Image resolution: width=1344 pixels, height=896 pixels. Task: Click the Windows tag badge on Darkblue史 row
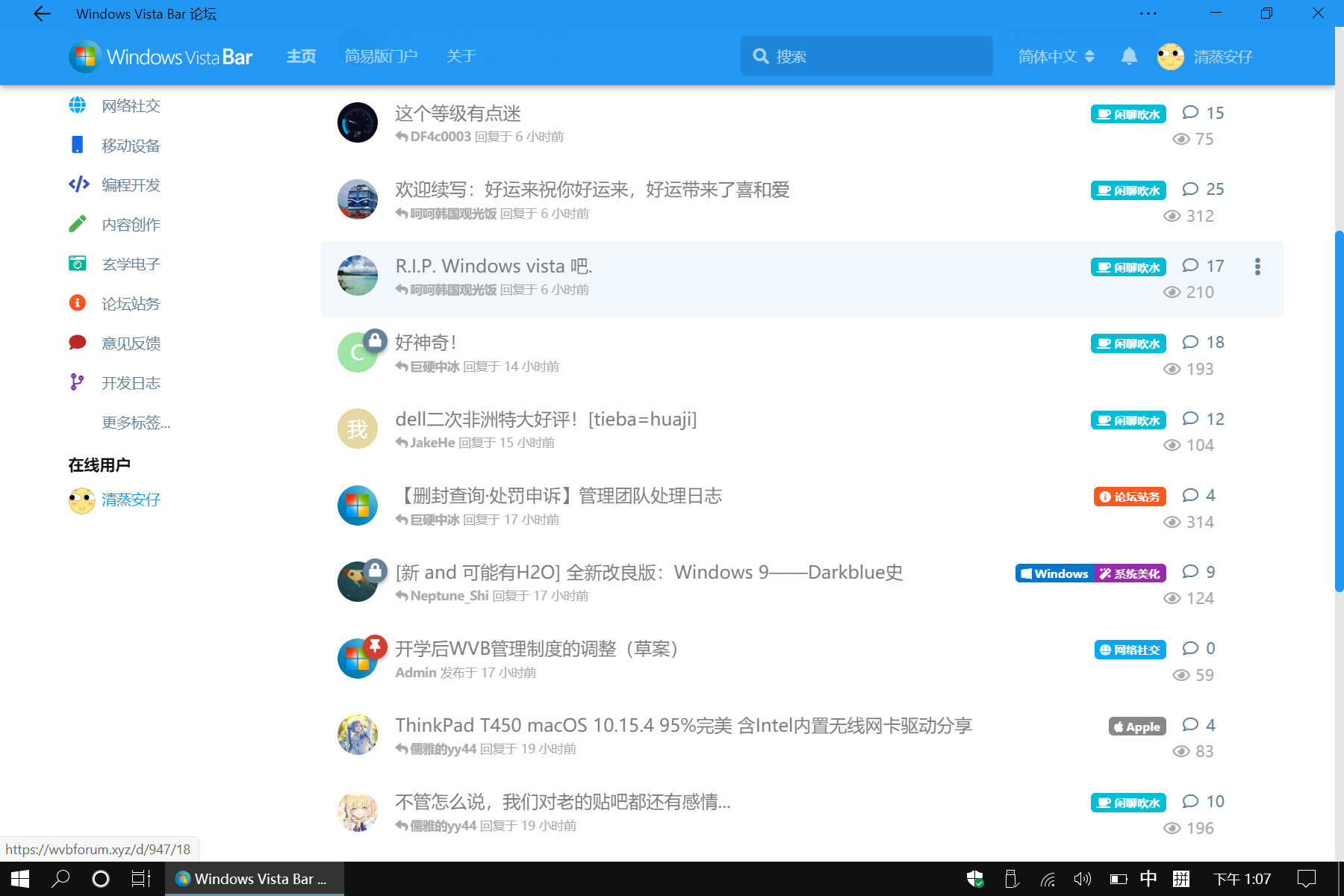pyautogui.click(x=1054, y=573)
